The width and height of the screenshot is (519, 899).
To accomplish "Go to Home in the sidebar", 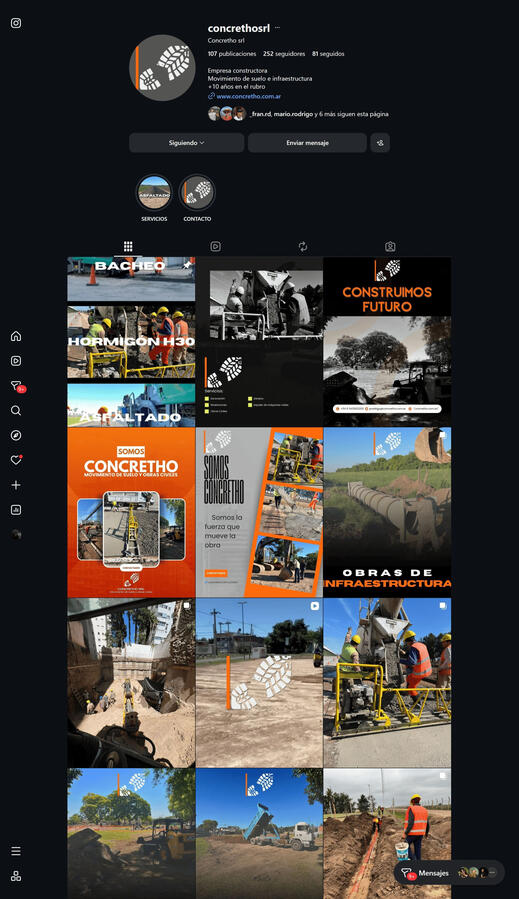I will click(x=16, y=336).
